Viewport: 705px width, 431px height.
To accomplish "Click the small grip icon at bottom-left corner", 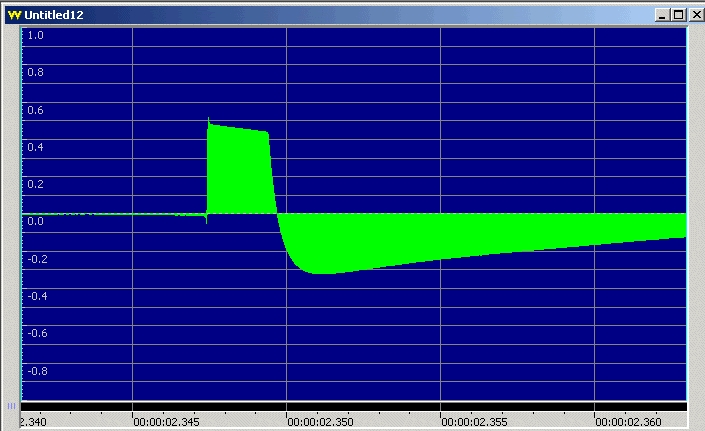I will [x=11, y=406].
